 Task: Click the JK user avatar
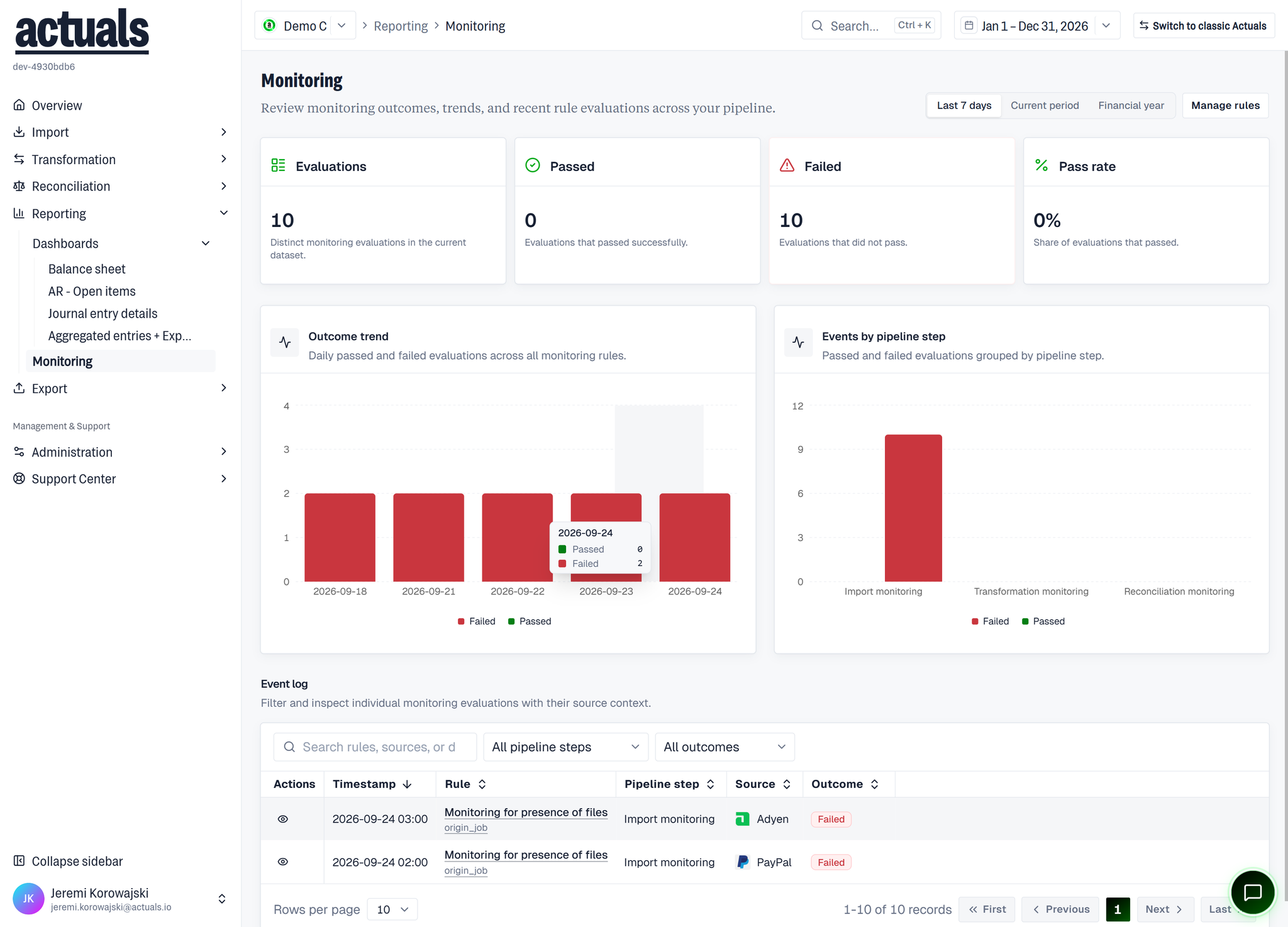click(x=28, y=899)
